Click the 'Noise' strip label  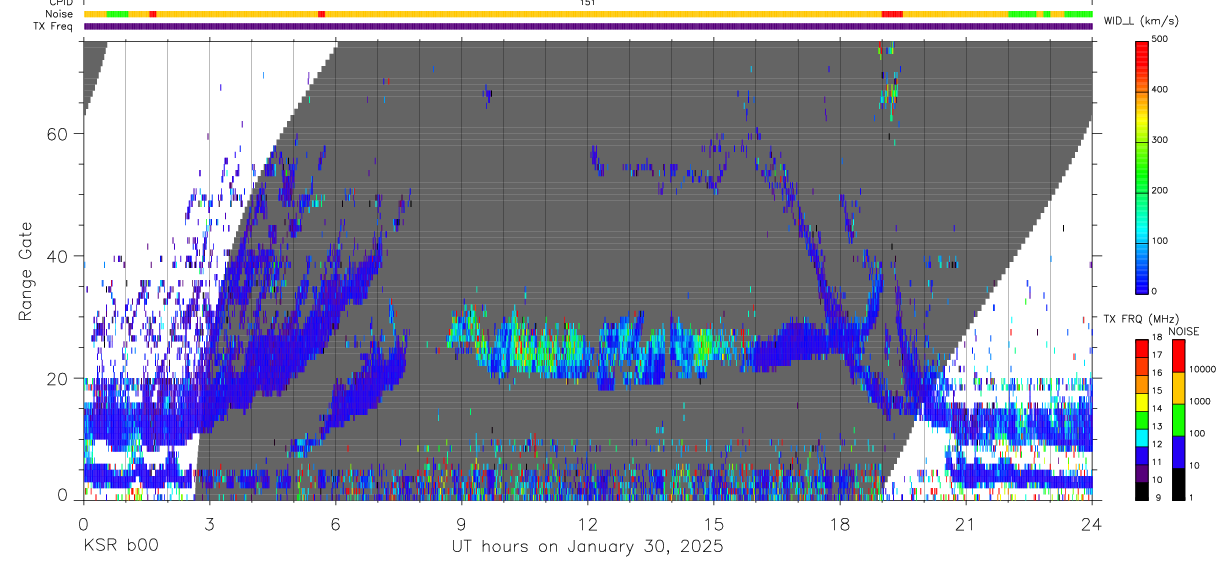click(x=59, y=14)
